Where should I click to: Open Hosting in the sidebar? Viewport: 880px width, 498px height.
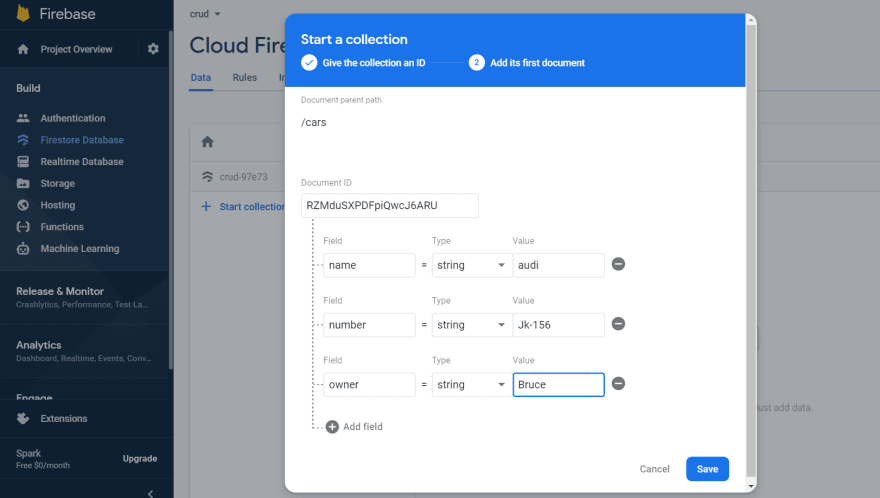[57, 205]
